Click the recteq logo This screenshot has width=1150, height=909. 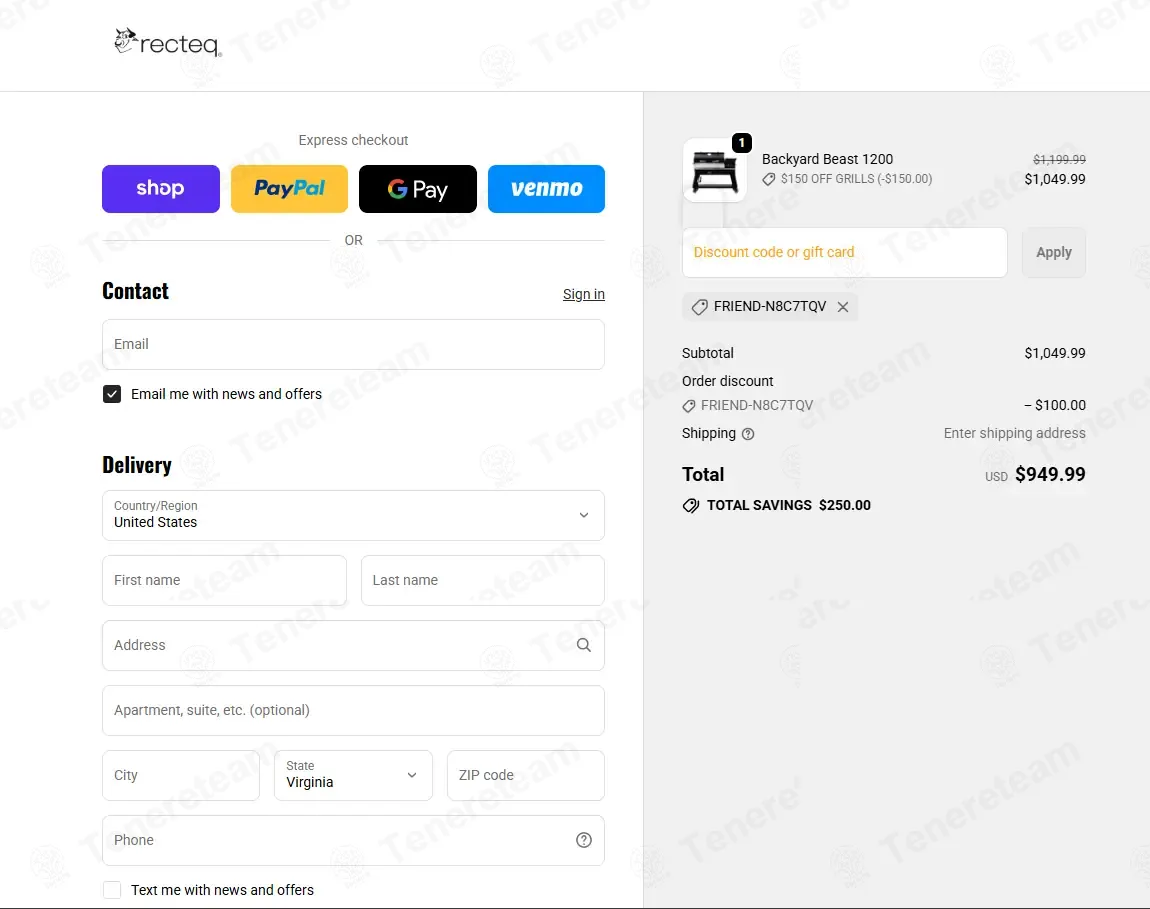coord(167,43)
